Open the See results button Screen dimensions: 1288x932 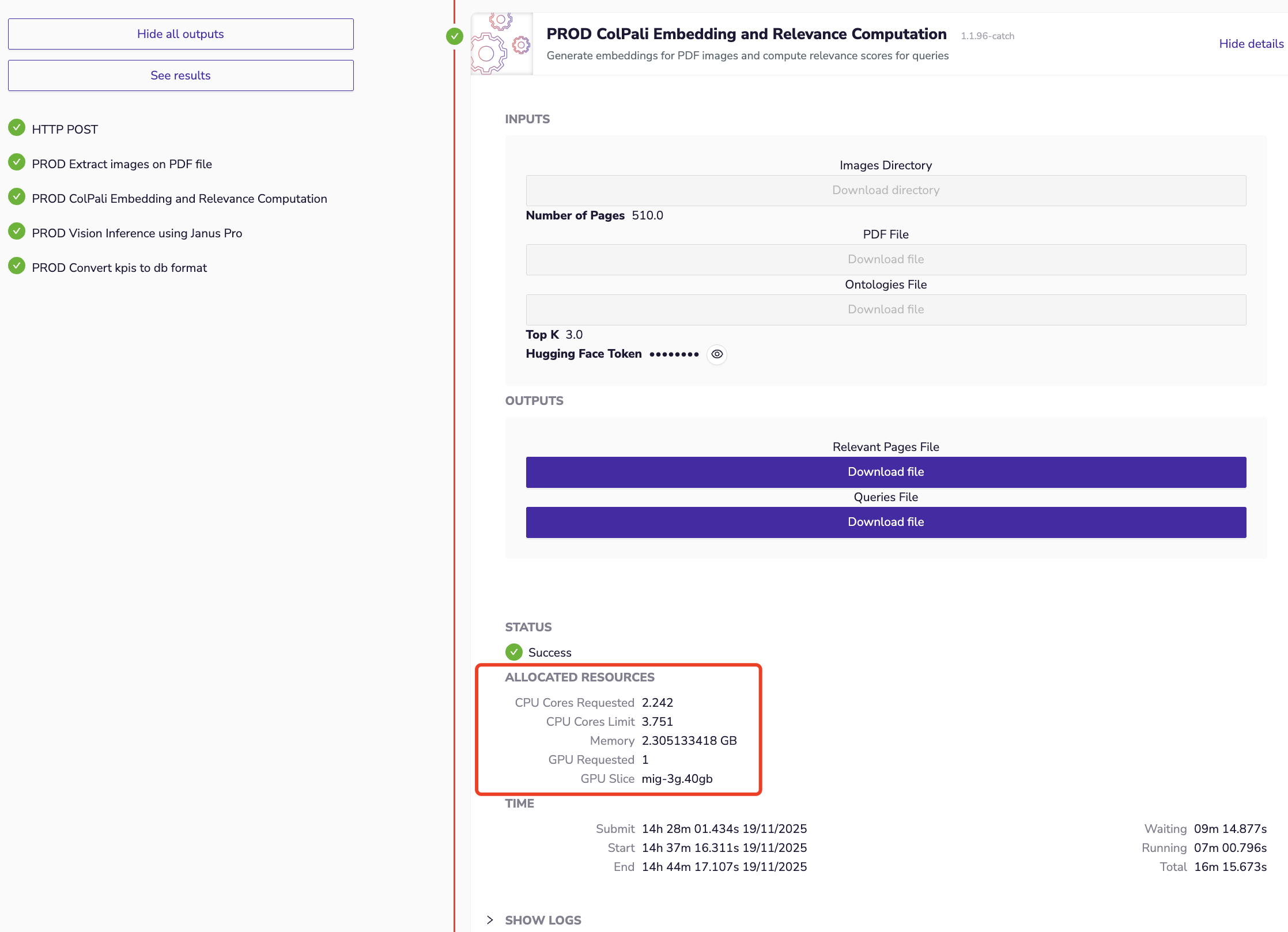pyautogui.click(x=180, y=75)
